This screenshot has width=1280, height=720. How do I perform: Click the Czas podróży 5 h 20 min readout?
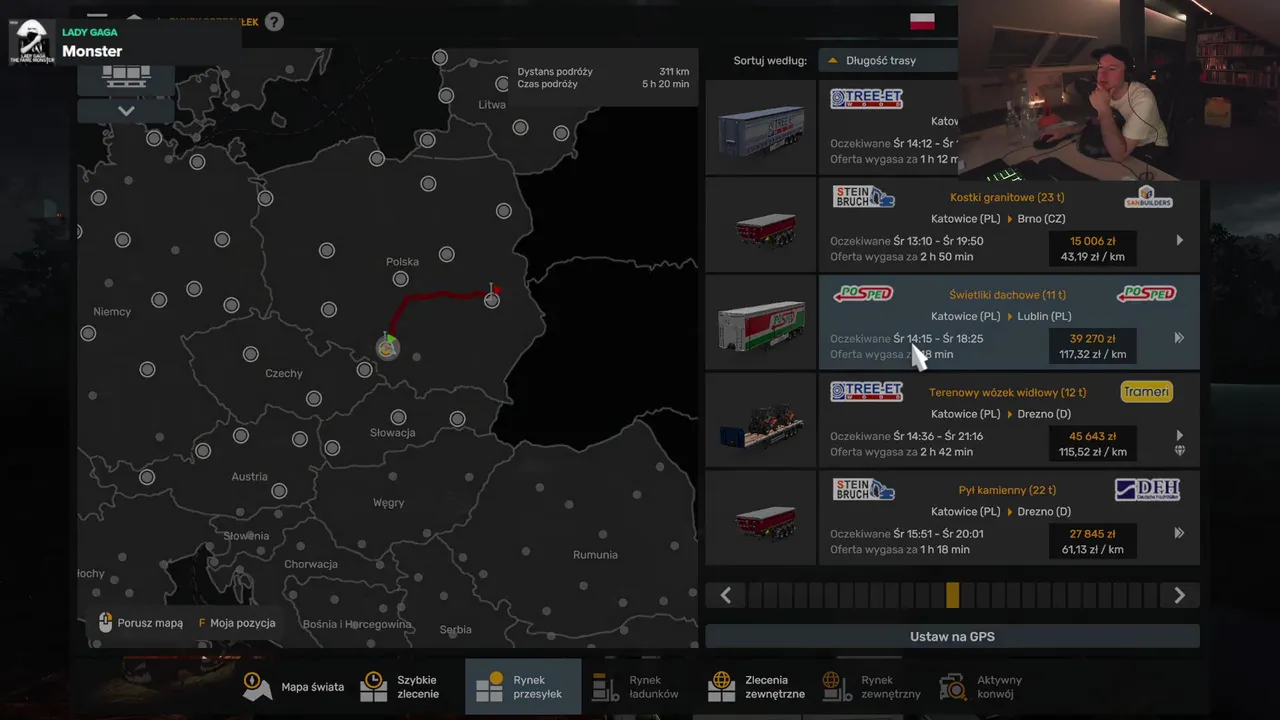coord(603,84)
